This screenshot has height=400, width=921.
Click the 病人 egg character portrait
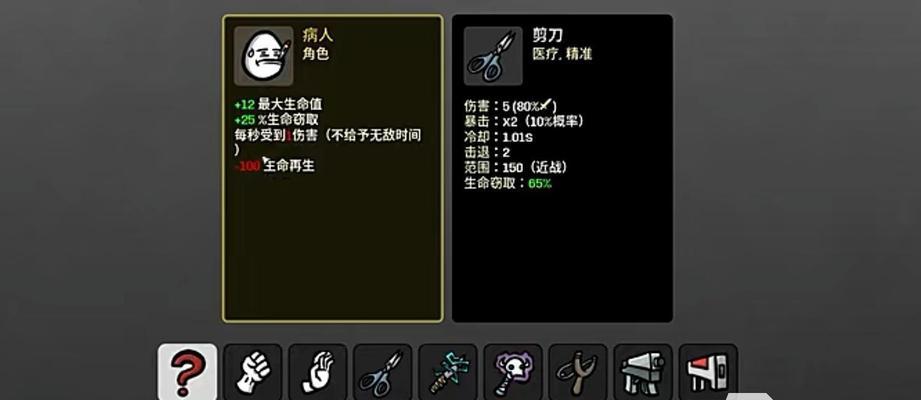[264, 56]
